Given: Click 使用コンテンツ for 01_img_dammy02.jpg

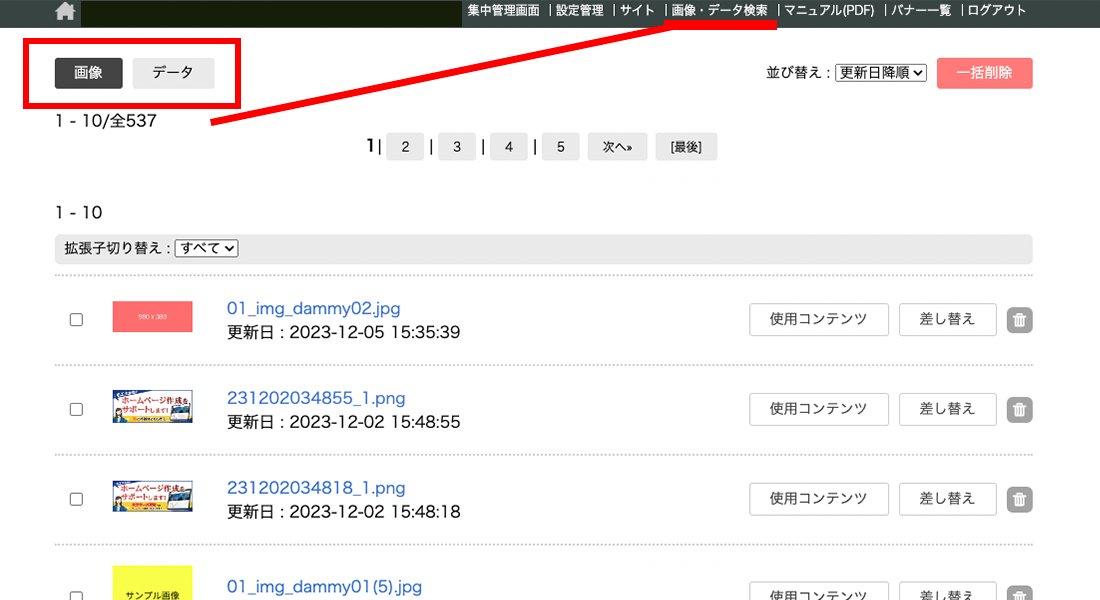Looking at the screenshot, I should (819, 320).
